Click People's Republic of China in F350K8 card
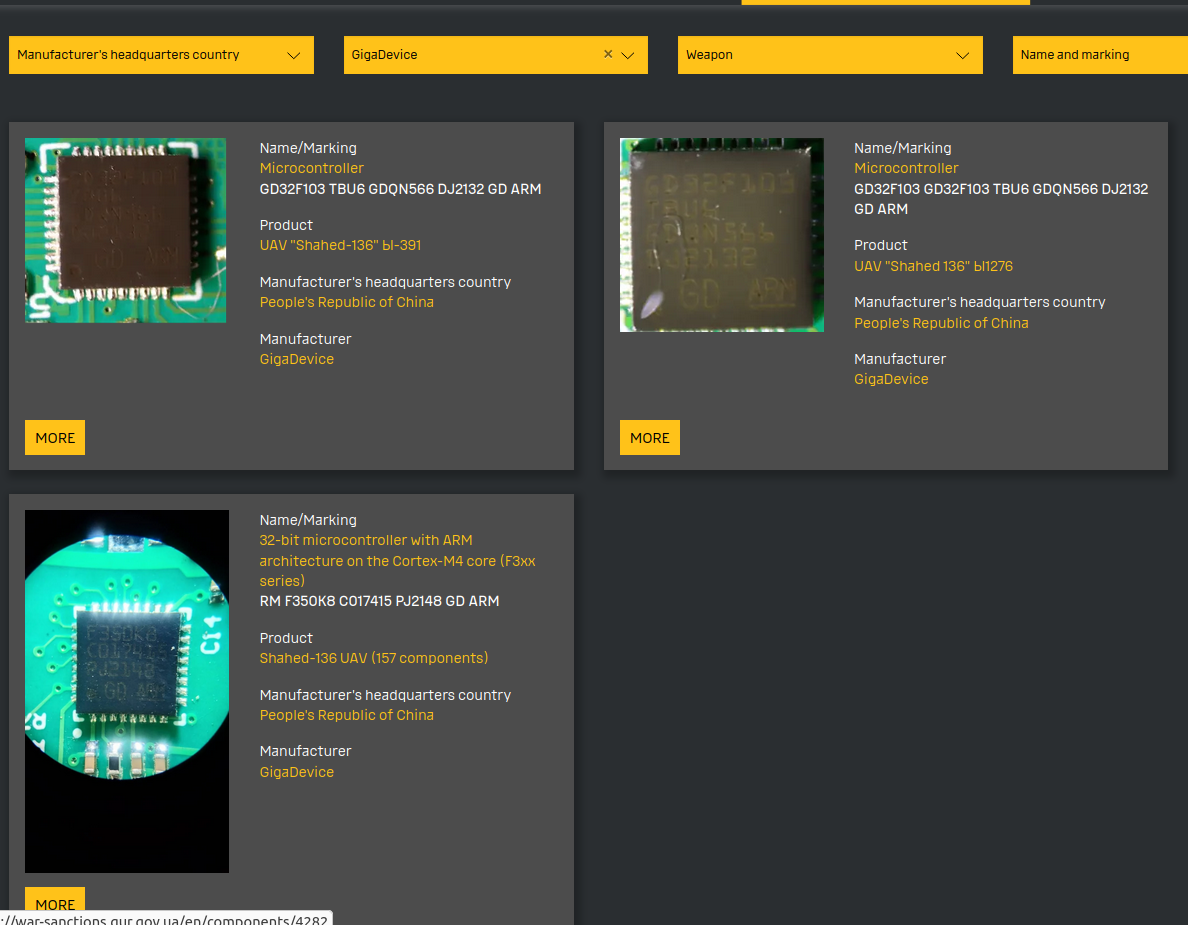Screen dimensions: 1188x925 point(346,715)
